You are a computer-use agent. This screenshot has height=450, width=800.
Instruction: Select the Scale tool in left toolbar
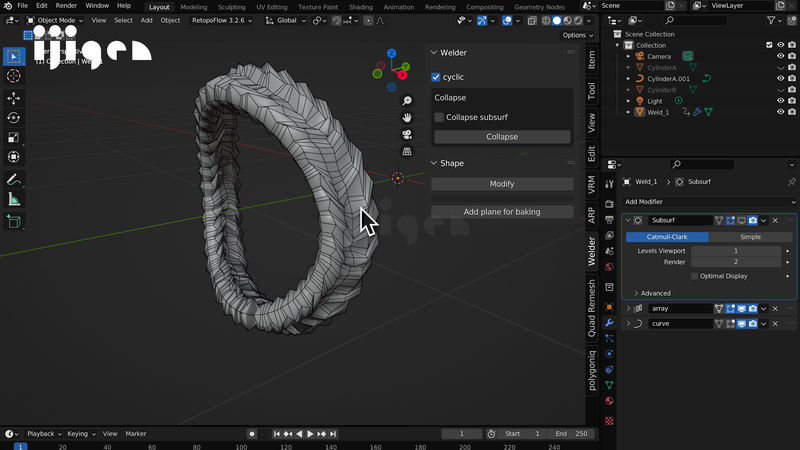(x=14, y=137)
